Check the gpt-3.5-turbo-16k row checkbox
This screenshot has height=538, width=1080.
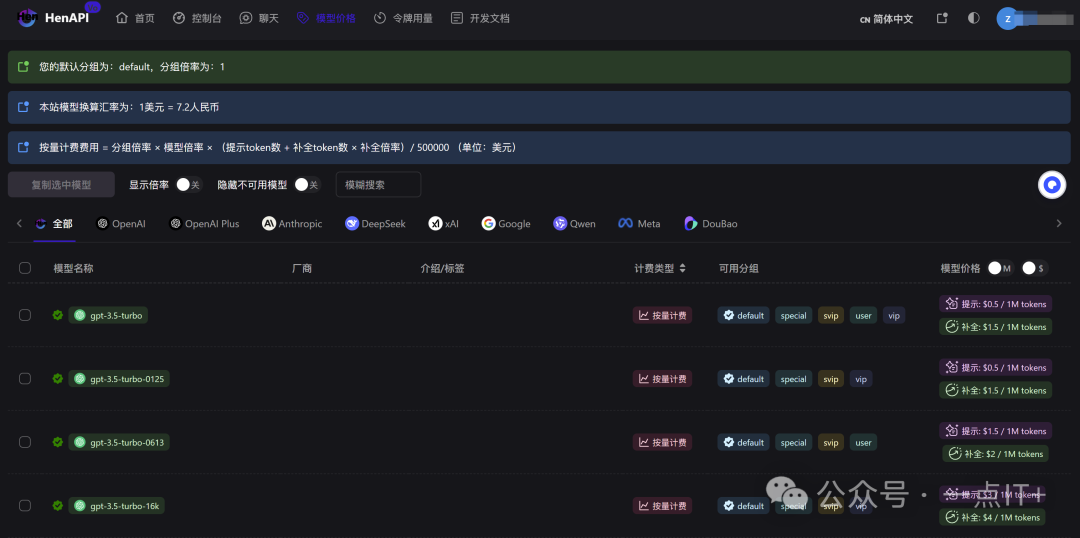point(25,506)
